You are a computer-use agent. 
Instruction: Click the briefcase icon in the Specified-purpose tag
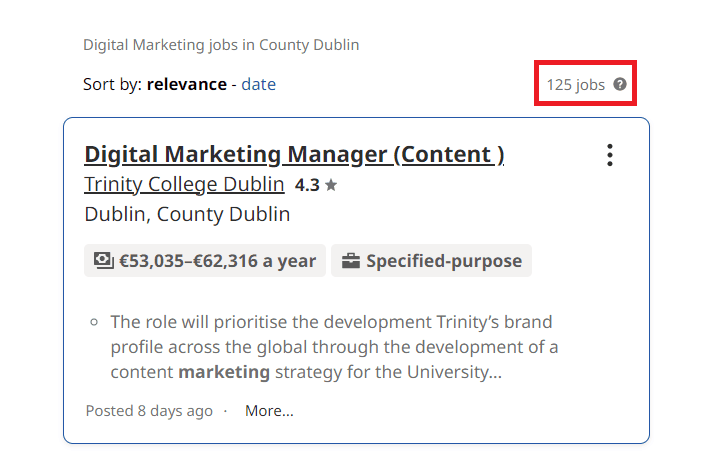pos(351,261)
